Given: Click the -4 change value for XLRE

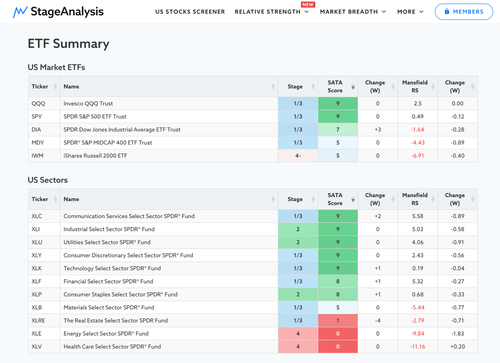Looking at the screenshot, I should click(x=378, y=321).
